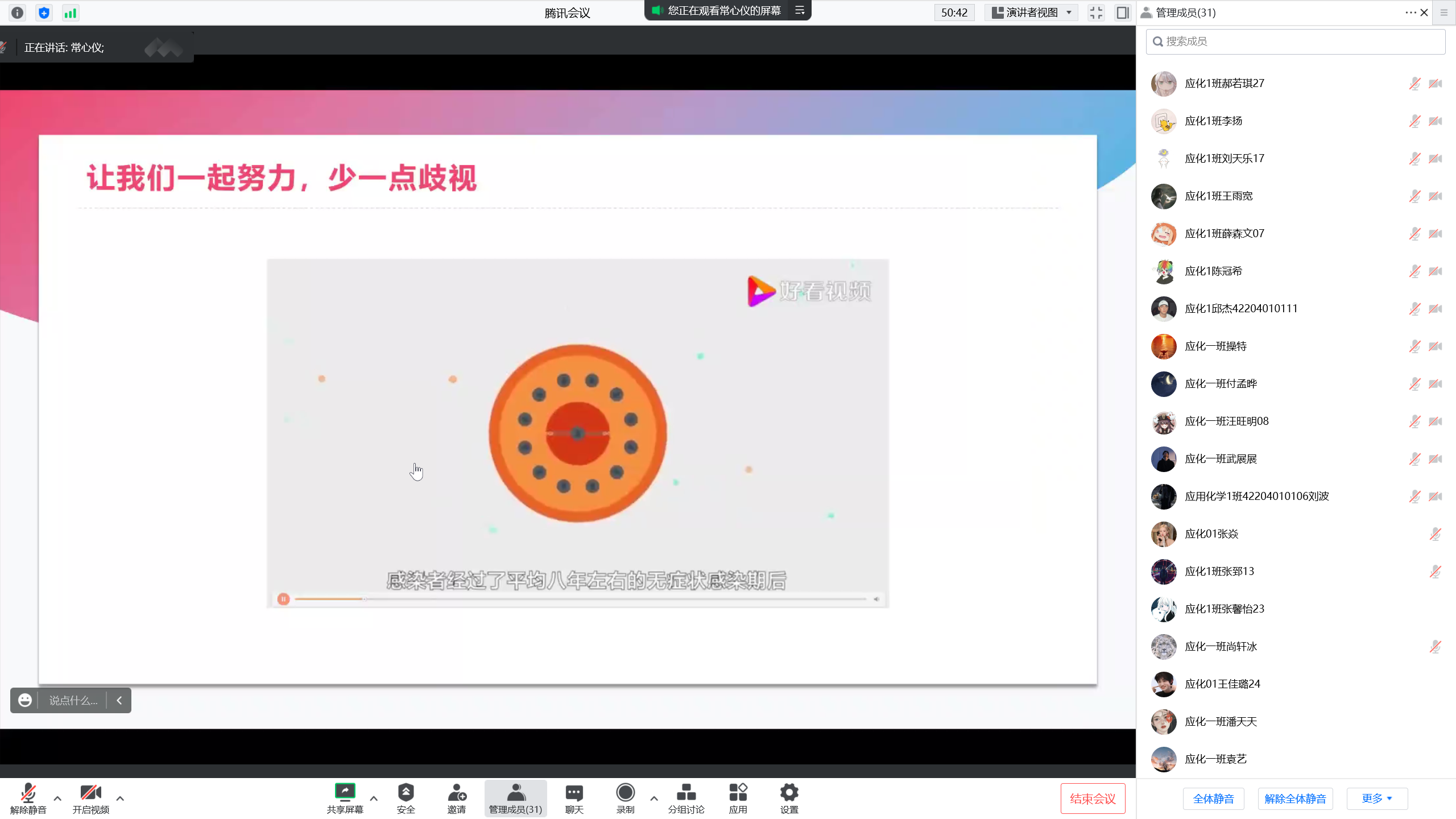Screen dimensions: 1456x819
Task: Click the 结束会议 button
Action: (x=1093, y=799)
